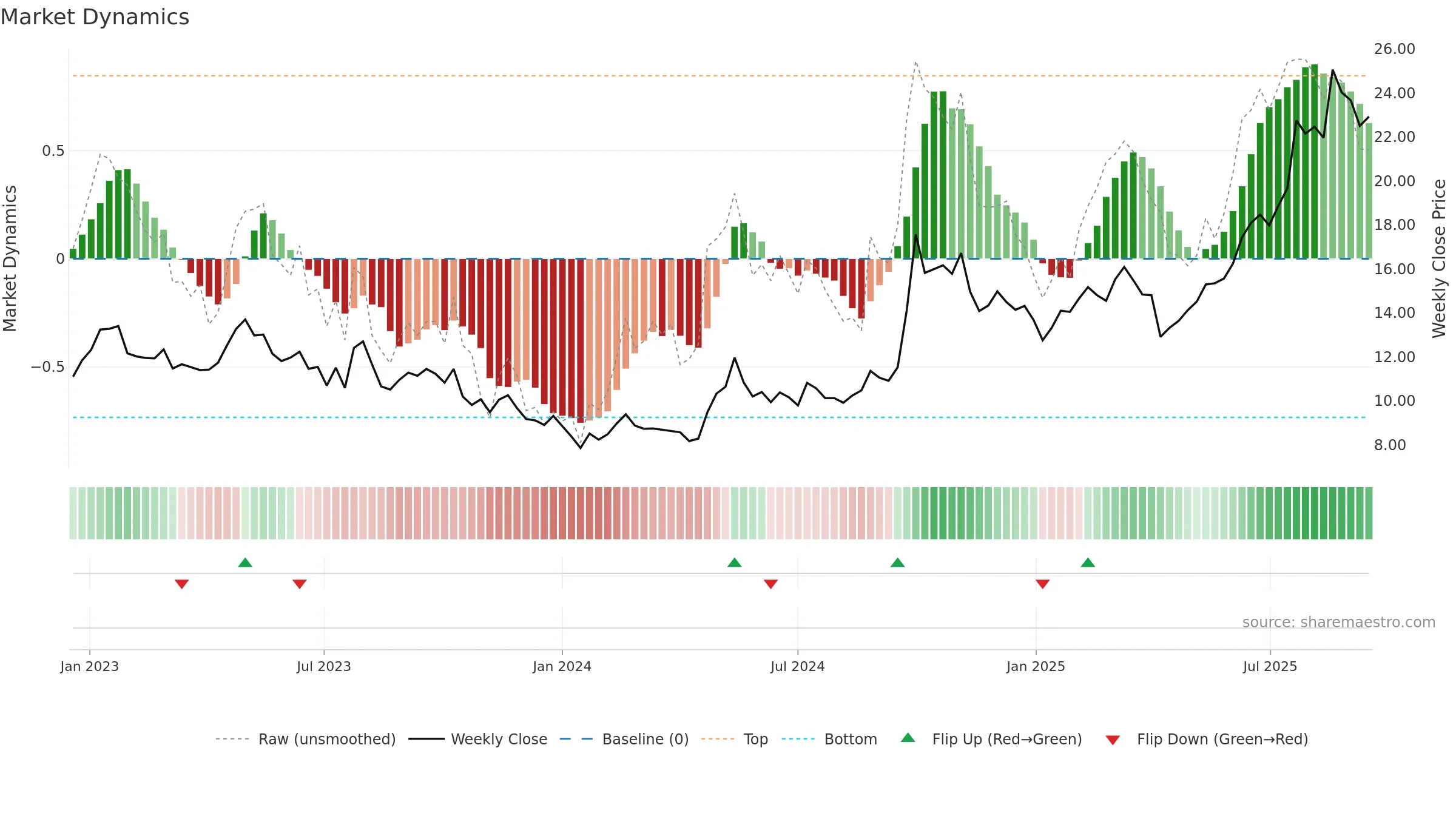Click the 24.00 price axis label

tap(1395, 93)
